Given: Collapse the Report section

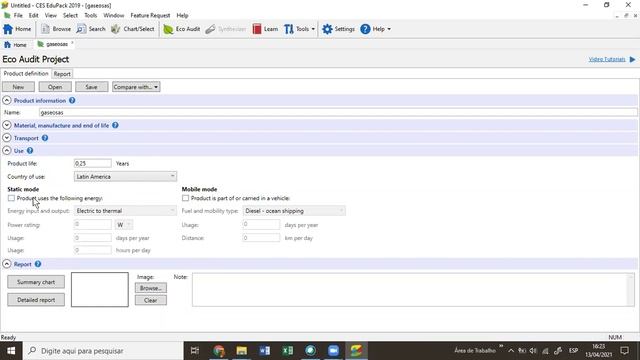Looking at the screenshot, I should tap(7, 264).
